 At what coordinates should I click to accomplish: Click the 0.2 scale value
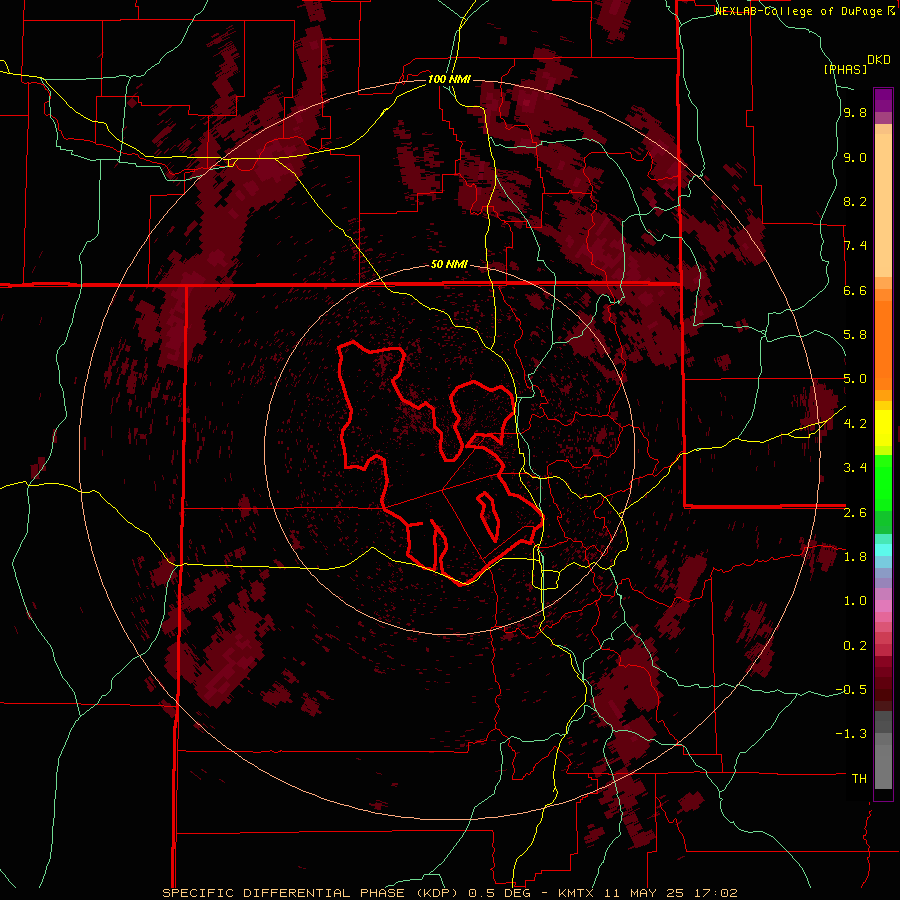(x=855, y=645)
